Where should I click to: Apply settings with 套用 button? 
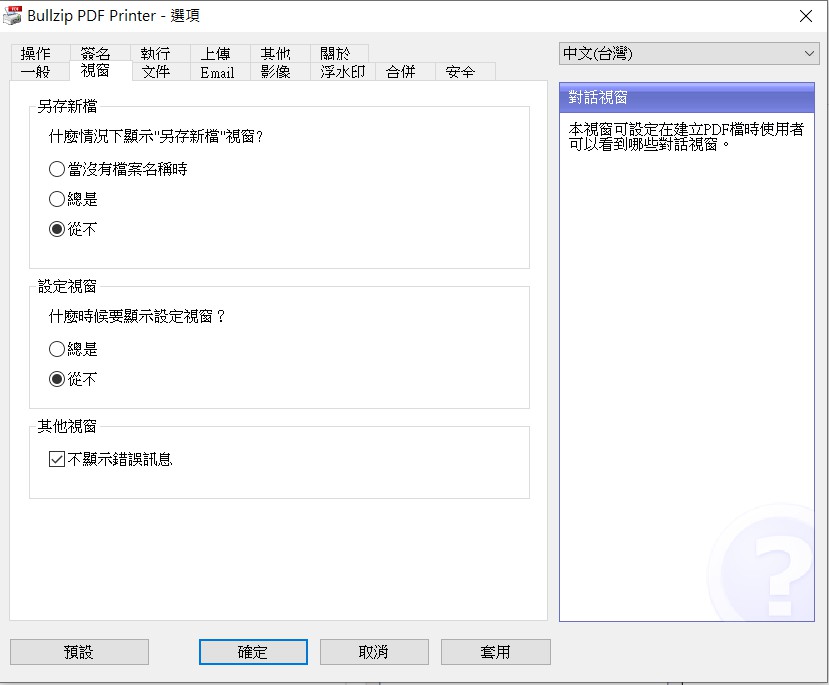click(x=495, y=652)
